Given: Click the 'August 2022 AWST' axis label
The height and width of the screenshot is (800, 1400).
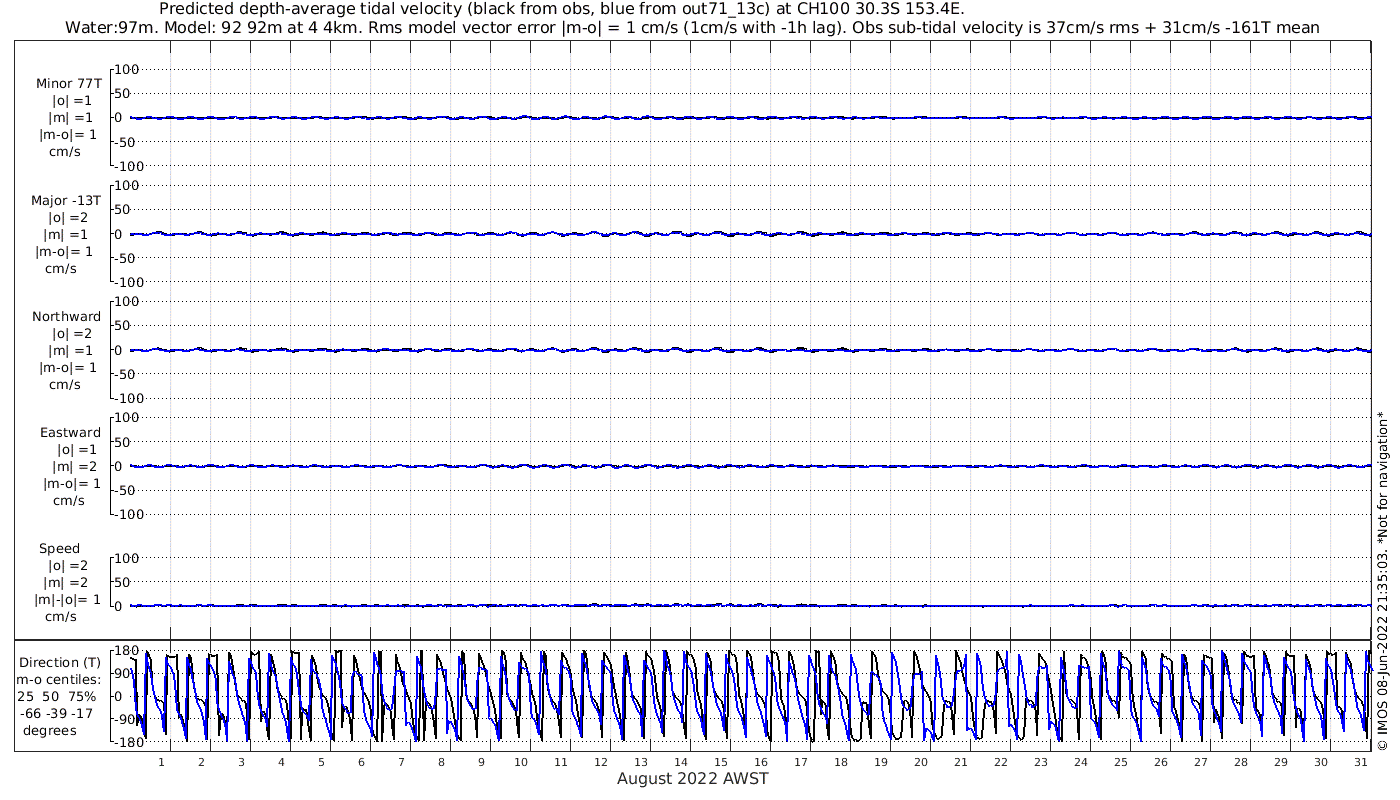Looking at the screenshot, I should click(692, 779).
